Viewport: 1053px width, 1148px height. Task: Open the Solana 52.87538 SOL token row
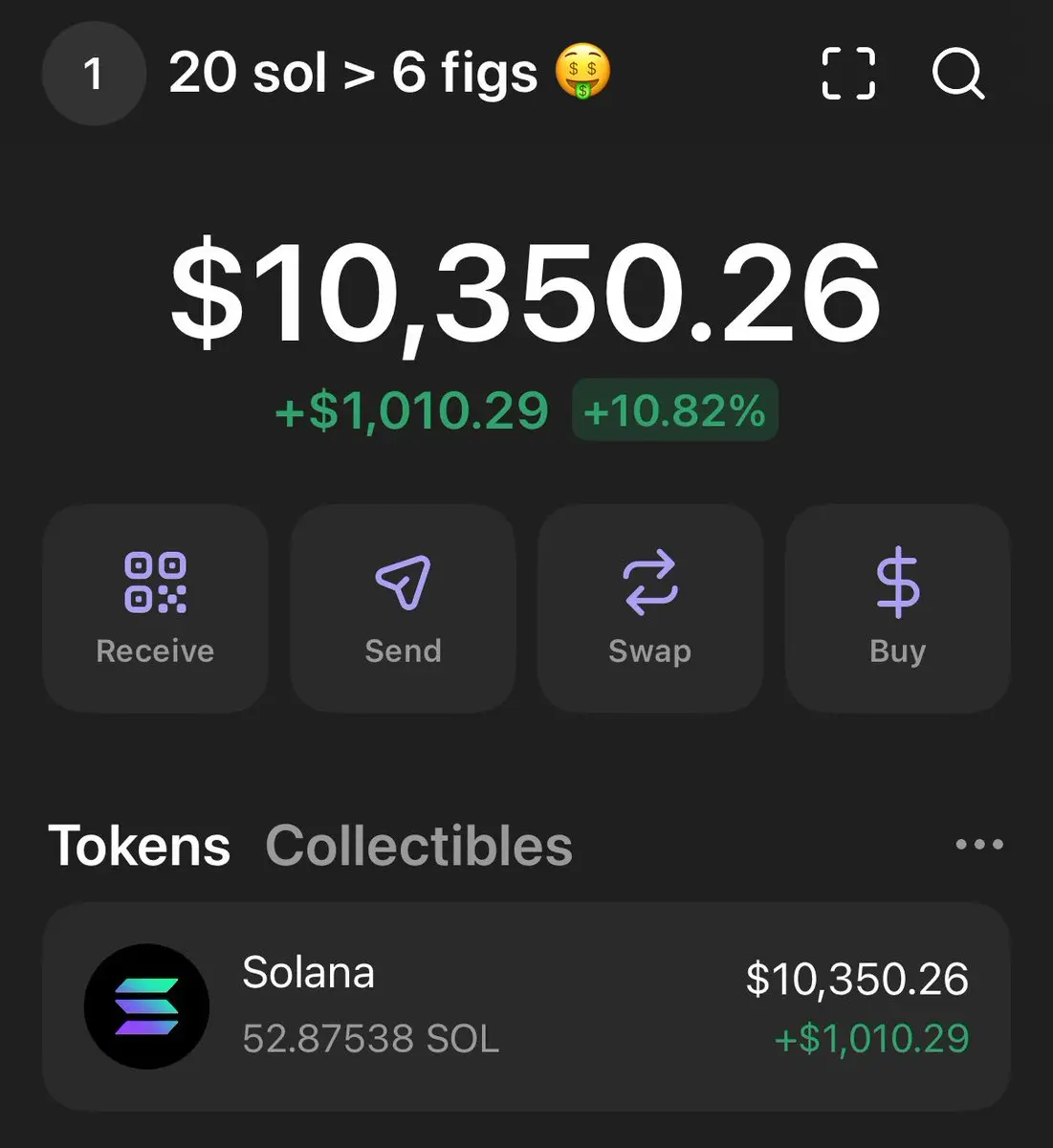(526, 1006)
